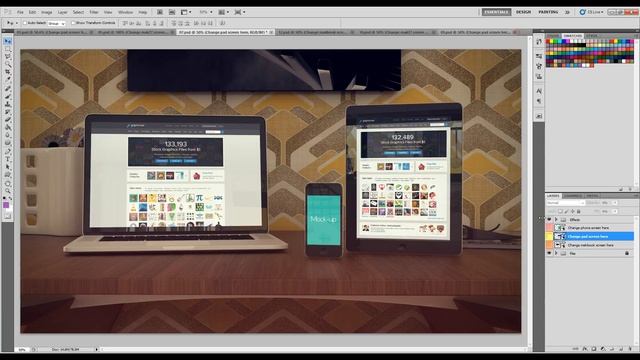
Task: Enable the Auto-Select checkbox
Action: point(25,23)
